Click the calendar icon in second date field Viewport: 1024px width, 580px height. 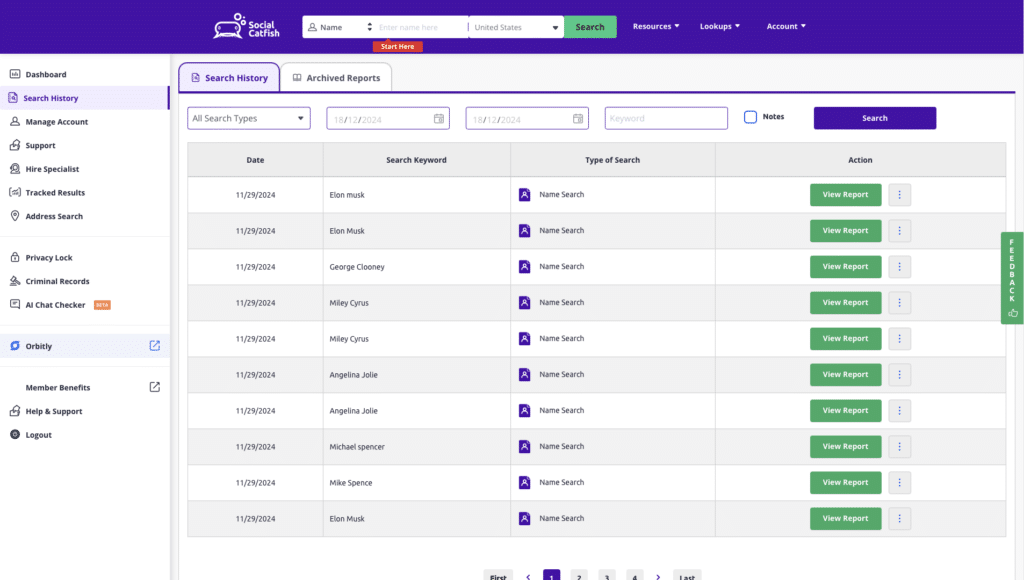pyautogui.click(x=577, y=119)
